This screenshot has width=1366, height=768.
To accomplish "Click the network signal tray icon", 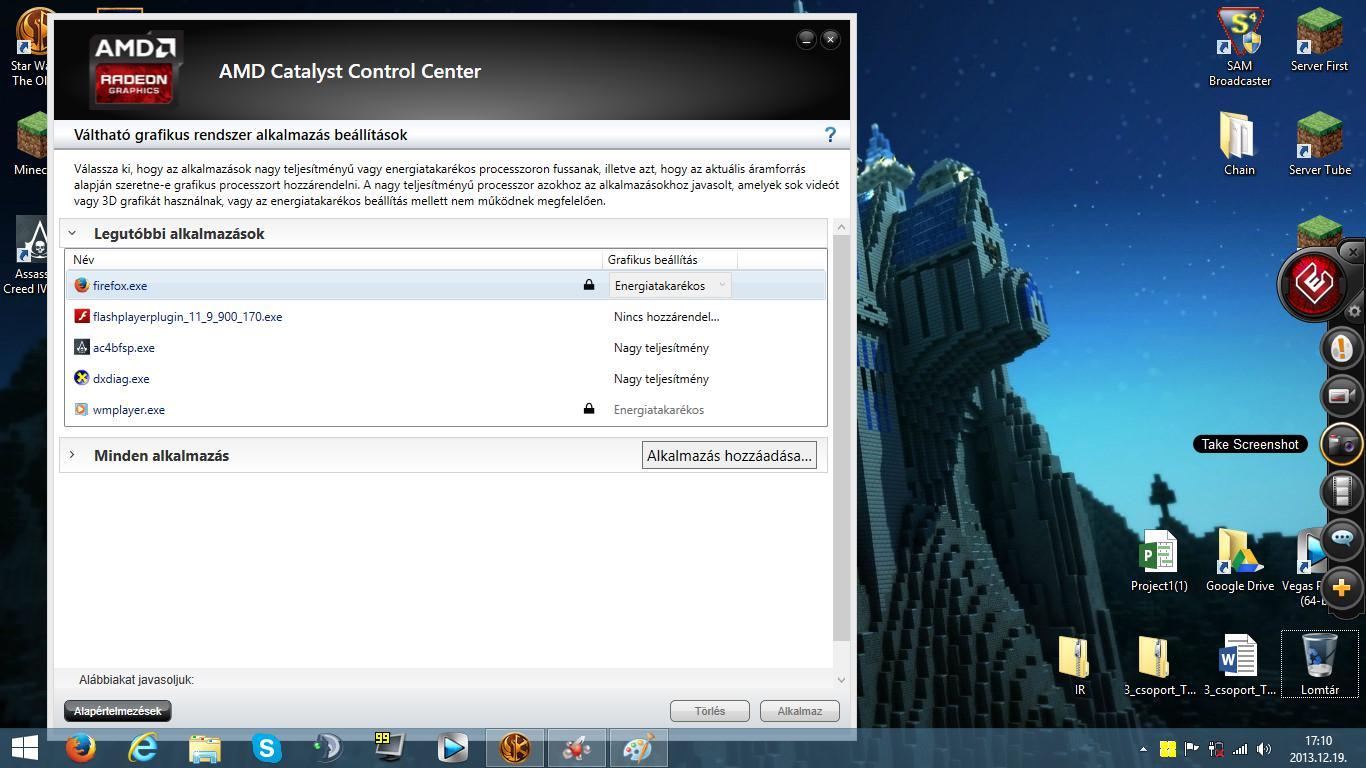I will 1240,748.
